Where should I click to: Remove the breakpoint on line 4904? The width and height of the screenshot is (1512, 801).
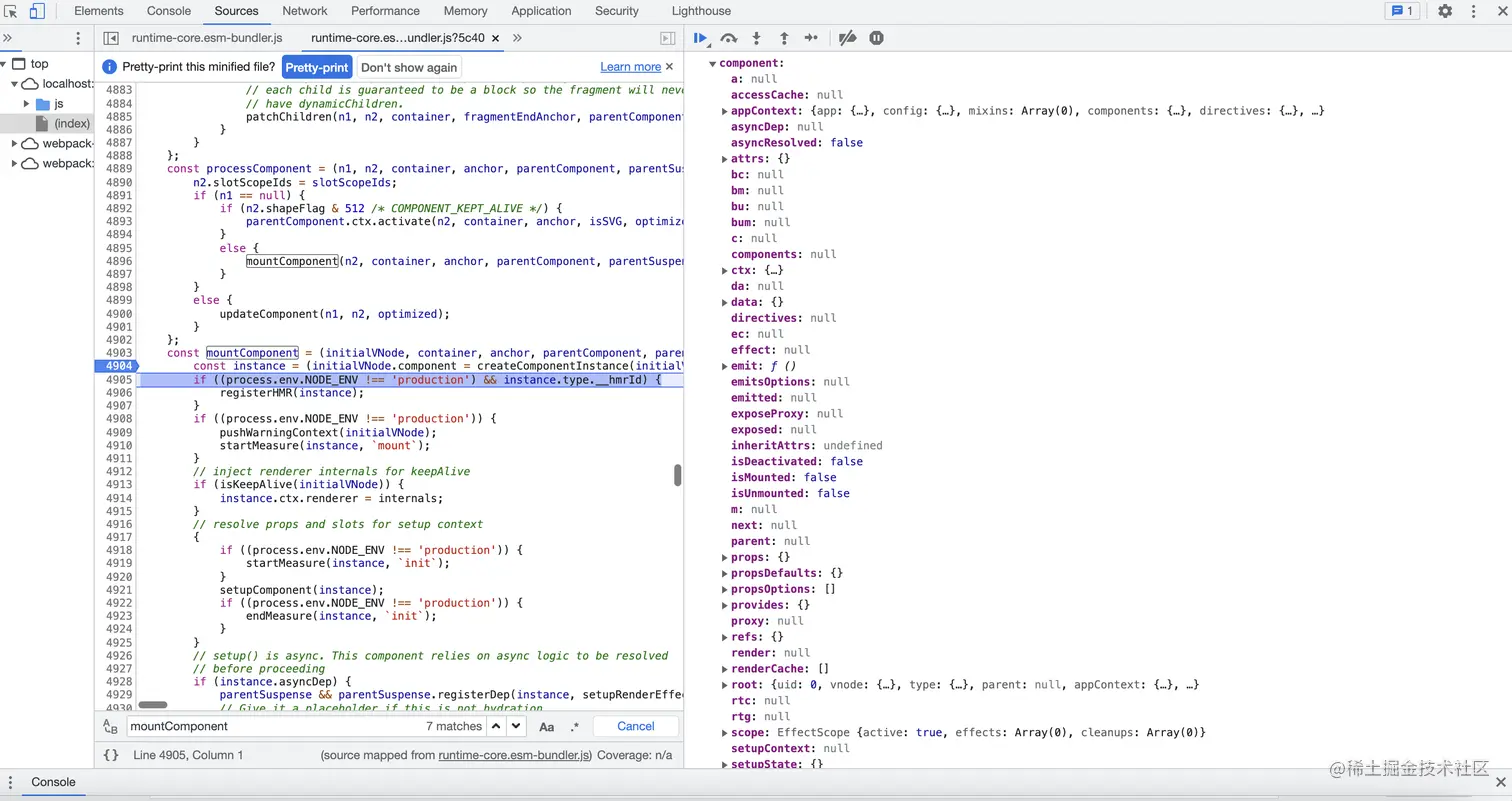(116, 366)
